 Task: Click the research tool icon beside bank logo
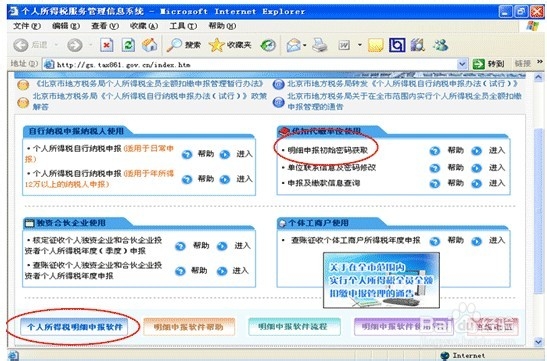418,45
